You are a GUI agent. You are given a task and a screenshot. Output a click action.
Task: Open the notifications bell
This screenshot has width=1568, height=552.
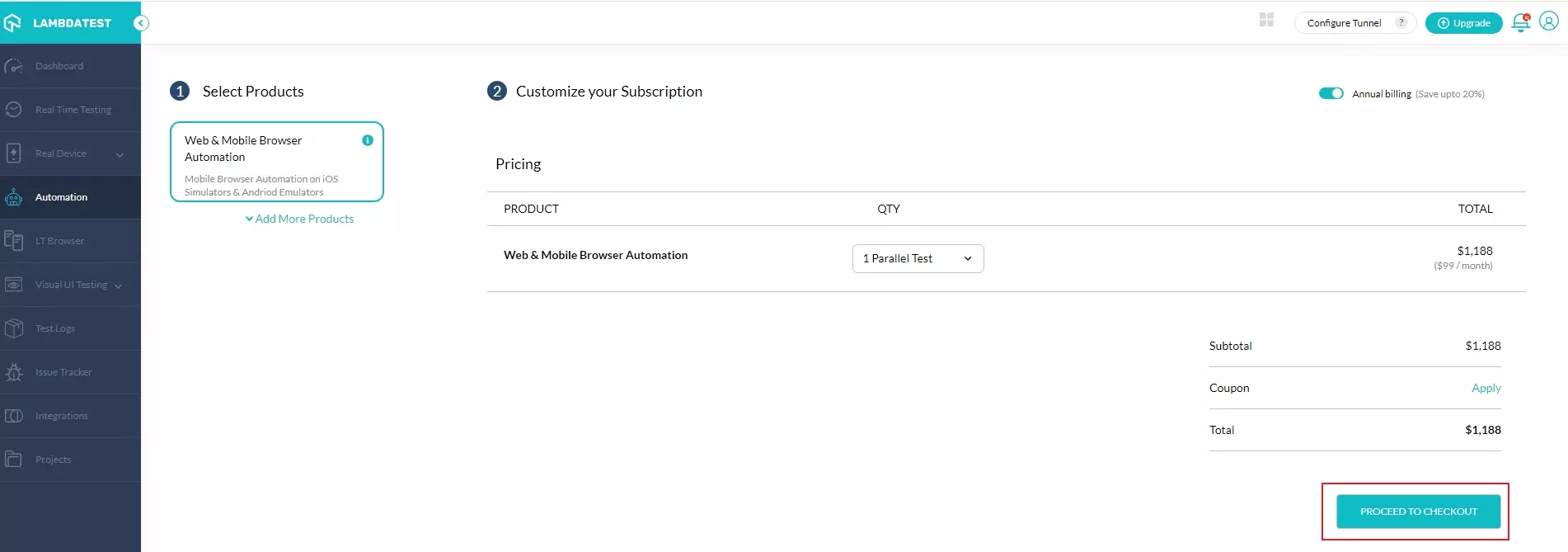[1521, 23]
